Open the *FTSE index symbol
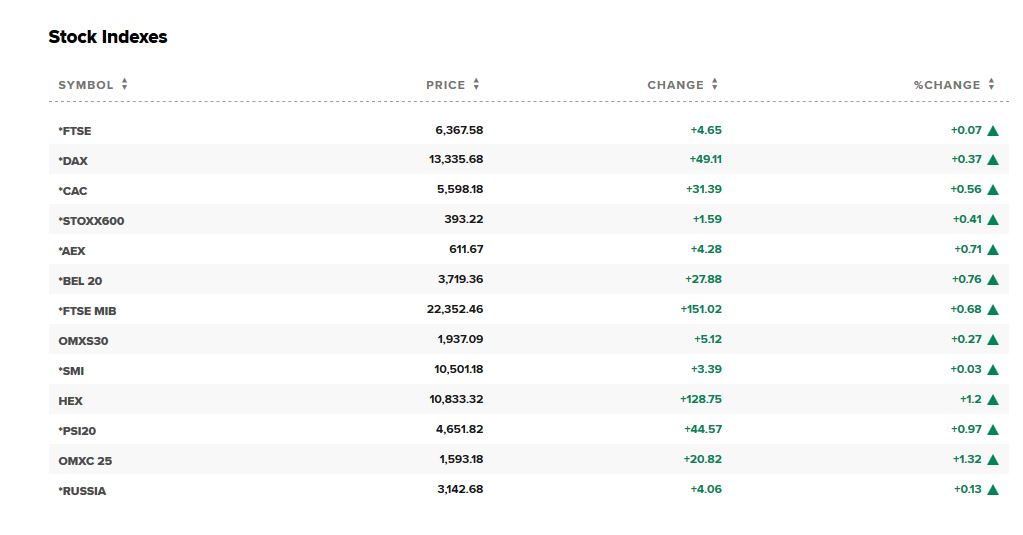 pos(74,130)
